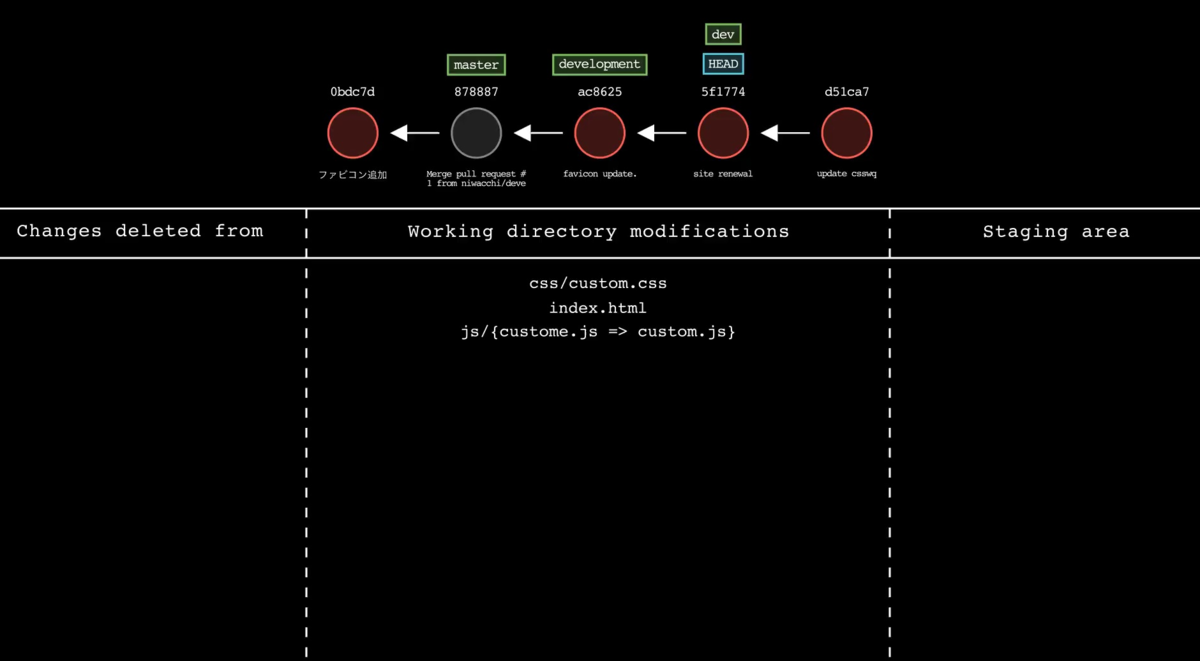Viewport: 1200px width, 661px height.
Task: Expand the development branch label
Action: click(599, 64)
